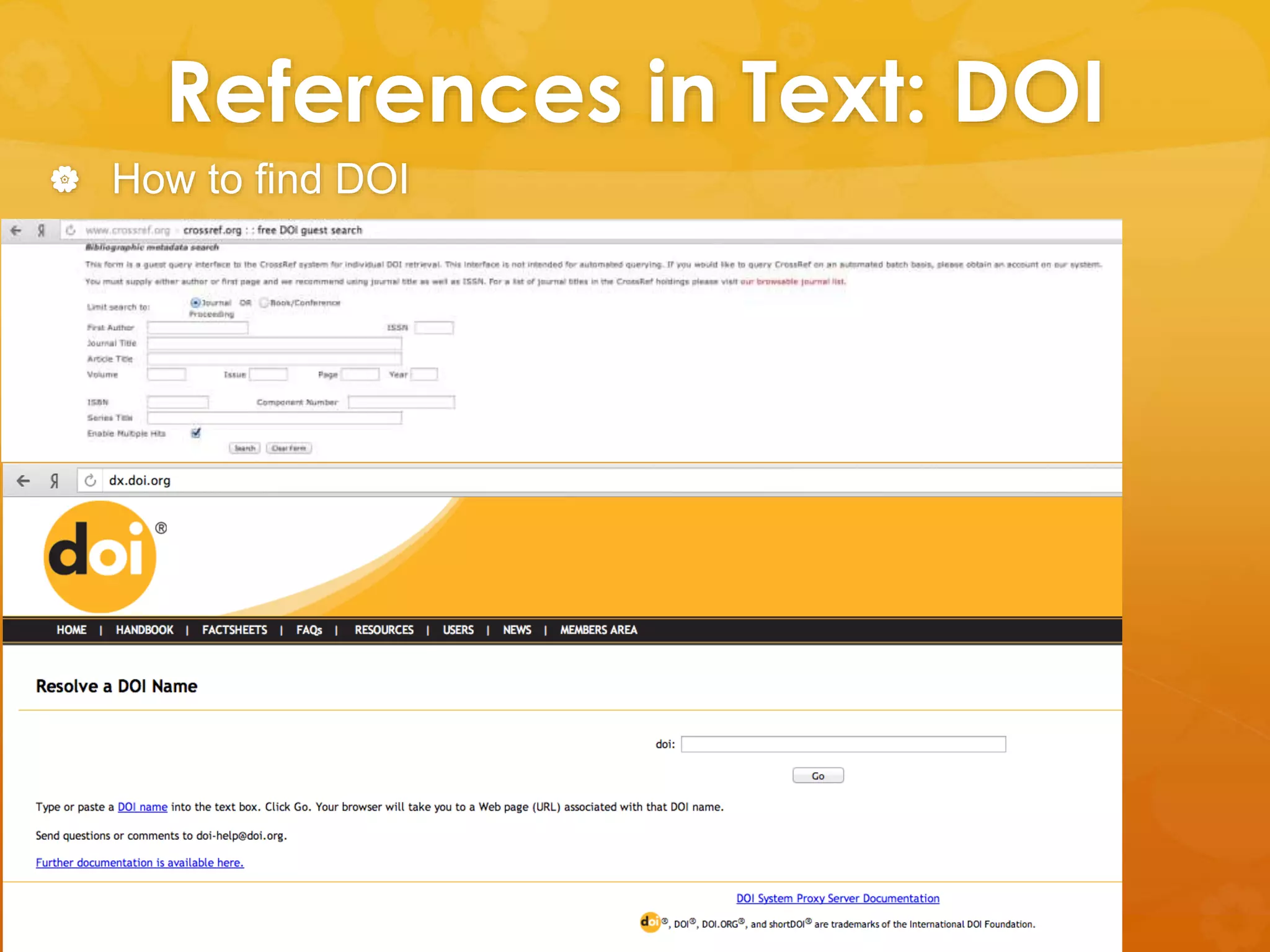Click the Component Number input field

402,402
